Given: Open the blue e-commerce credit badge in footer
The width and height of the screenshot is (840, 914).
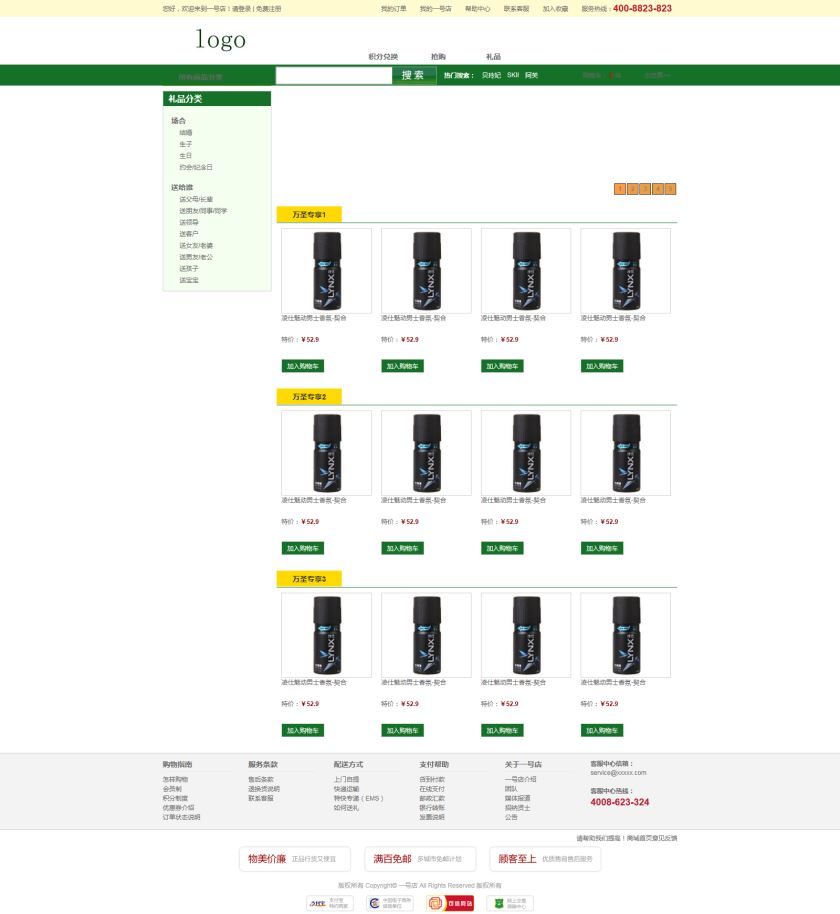Looking at the screenshot, I should (390, 903).
